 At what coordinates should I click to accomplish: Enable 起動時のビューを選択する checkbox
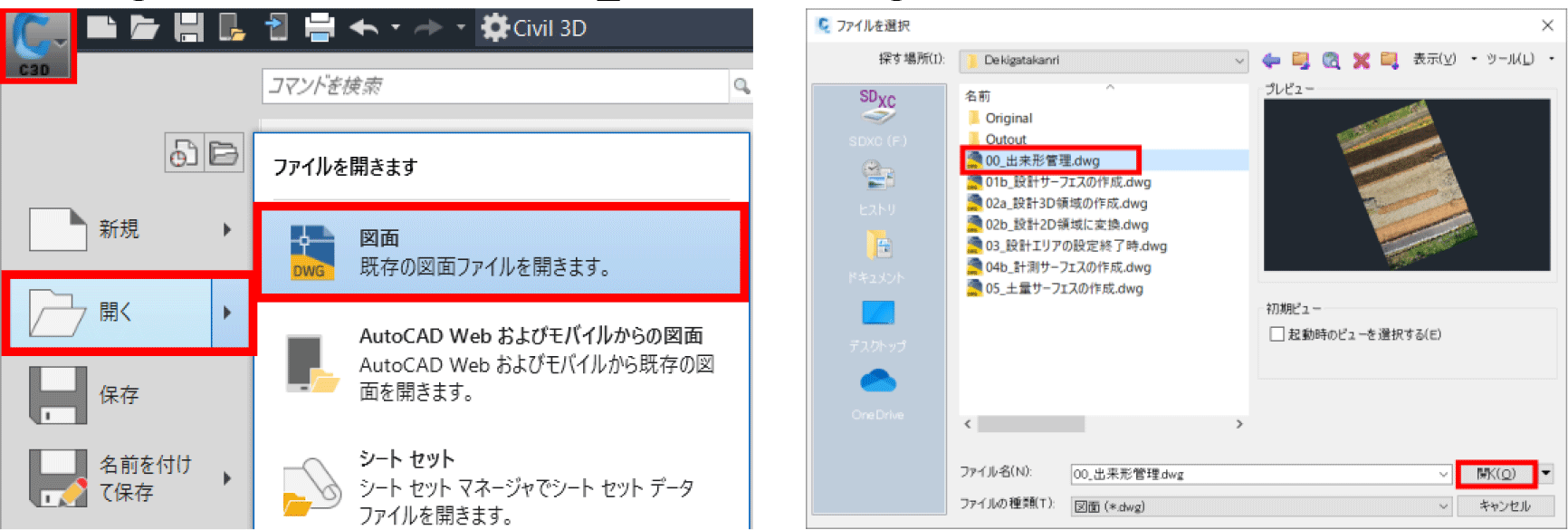(x=1276, y=334)
